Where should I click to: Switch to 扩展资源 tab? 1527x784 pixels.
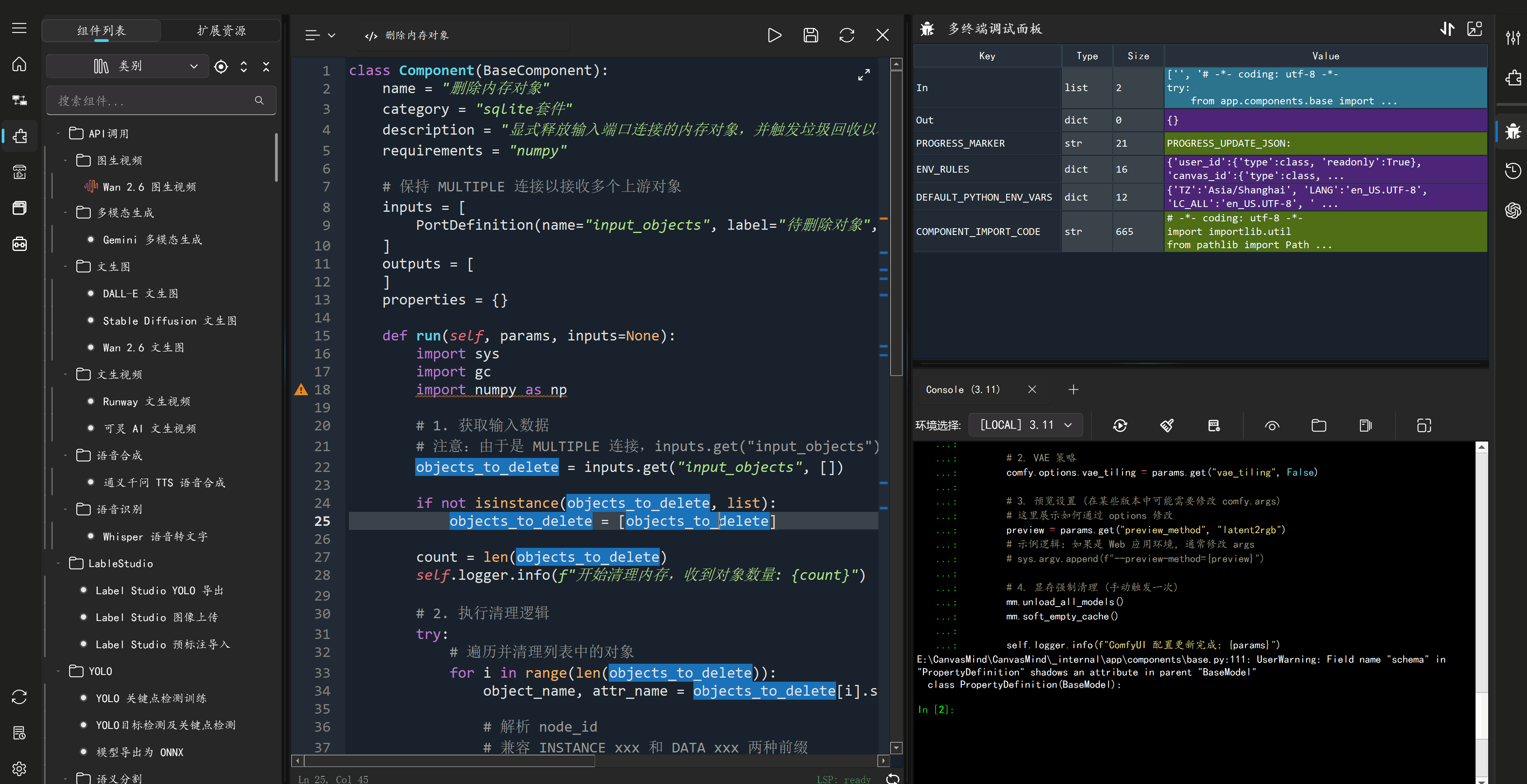221,31
